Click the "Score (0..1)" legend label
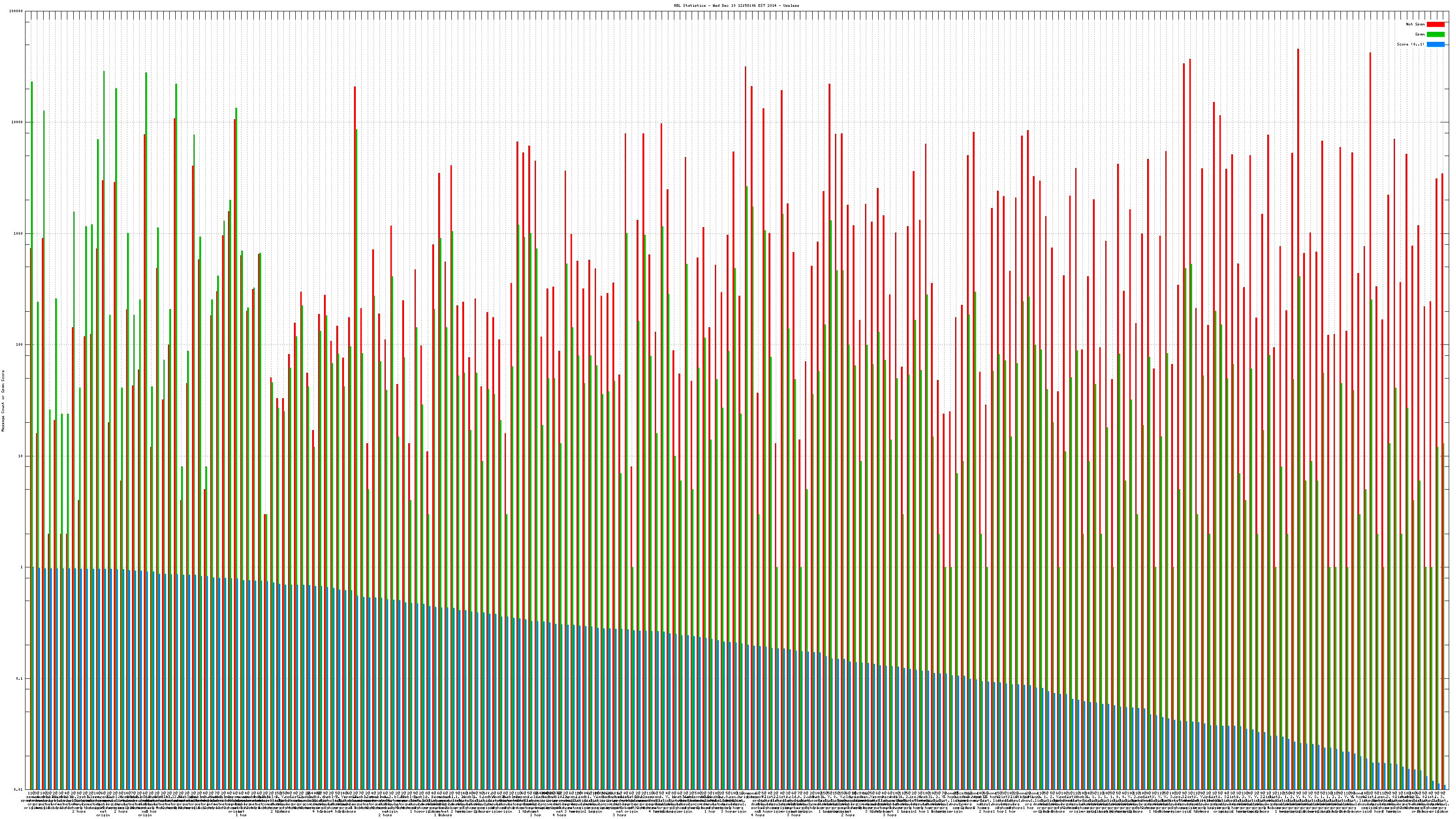 coord(1410,44)
